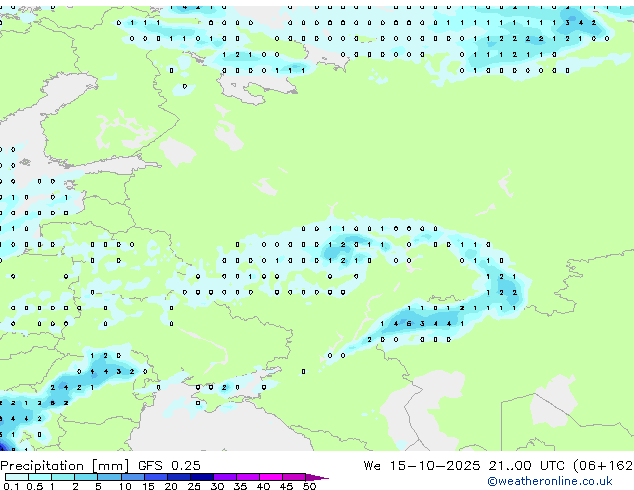Click the legend value '10'

pos(125,486)
